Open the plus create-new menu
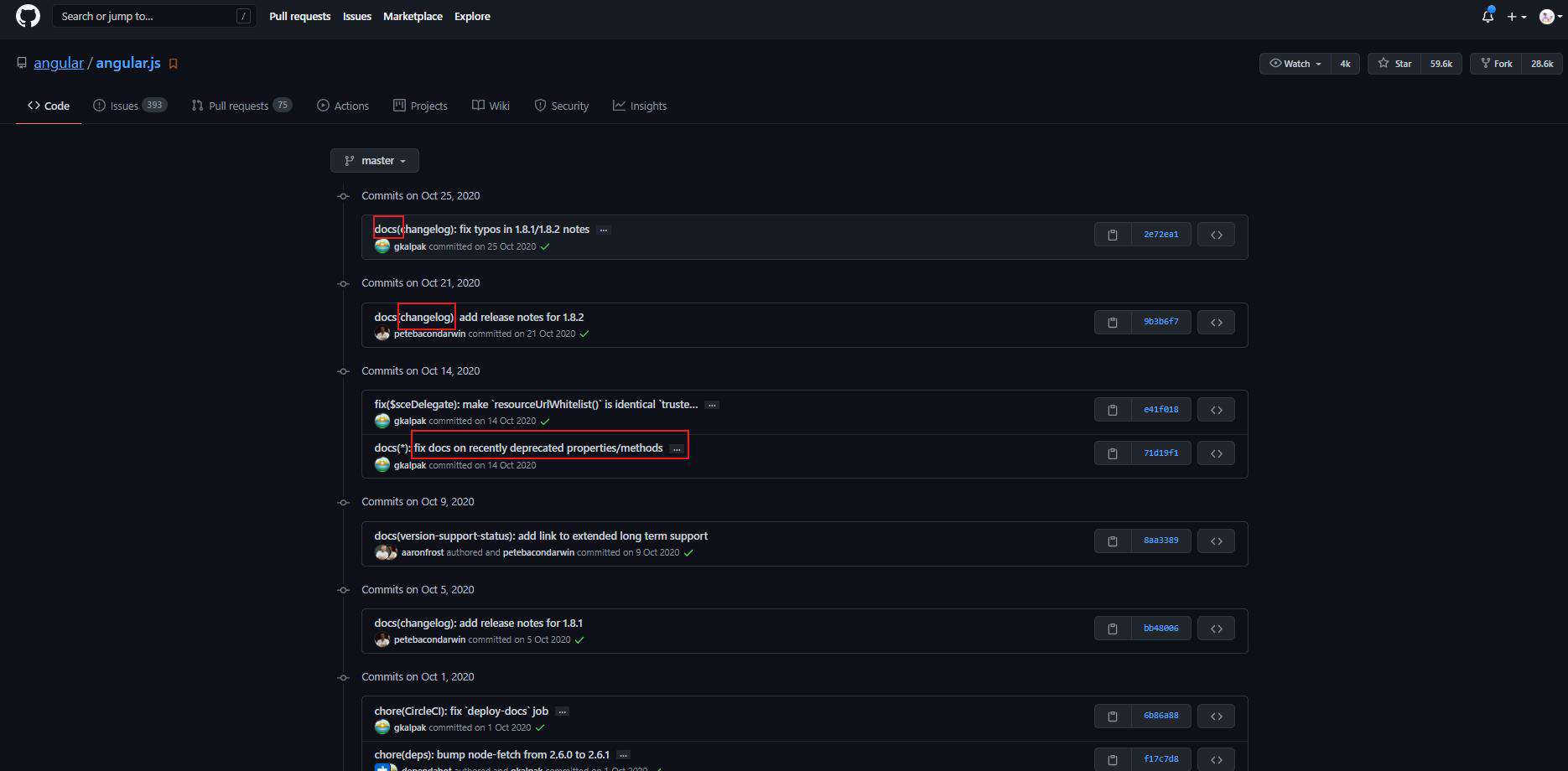Viewport: 1568px width, 771px height. [1516, 17]
